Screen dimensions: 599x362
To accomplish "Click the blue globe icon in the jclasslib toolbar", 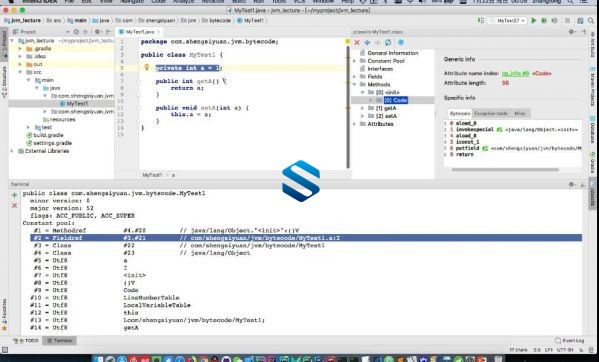I will [x=401, y=42].
